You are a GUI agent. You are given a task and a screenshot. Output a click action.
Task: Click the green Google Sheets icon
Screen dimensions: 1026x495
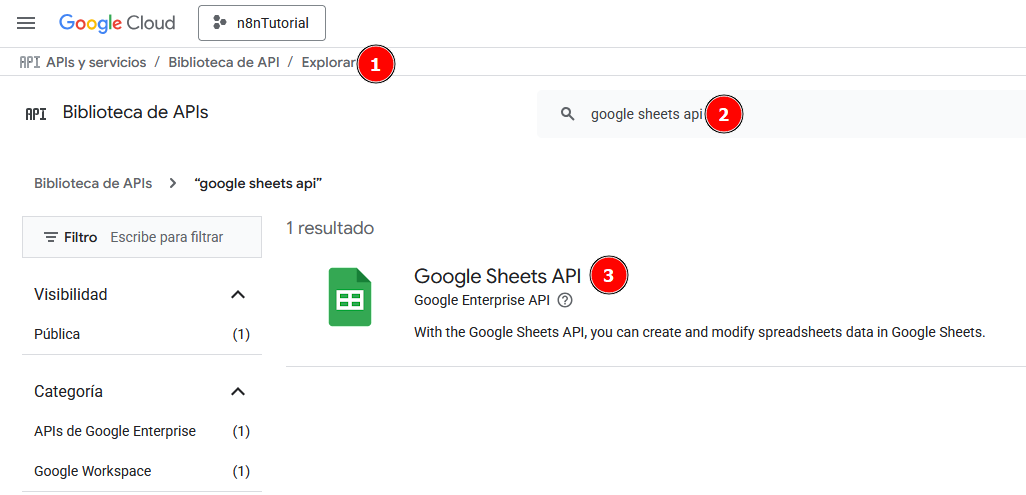tap(350, 297)
